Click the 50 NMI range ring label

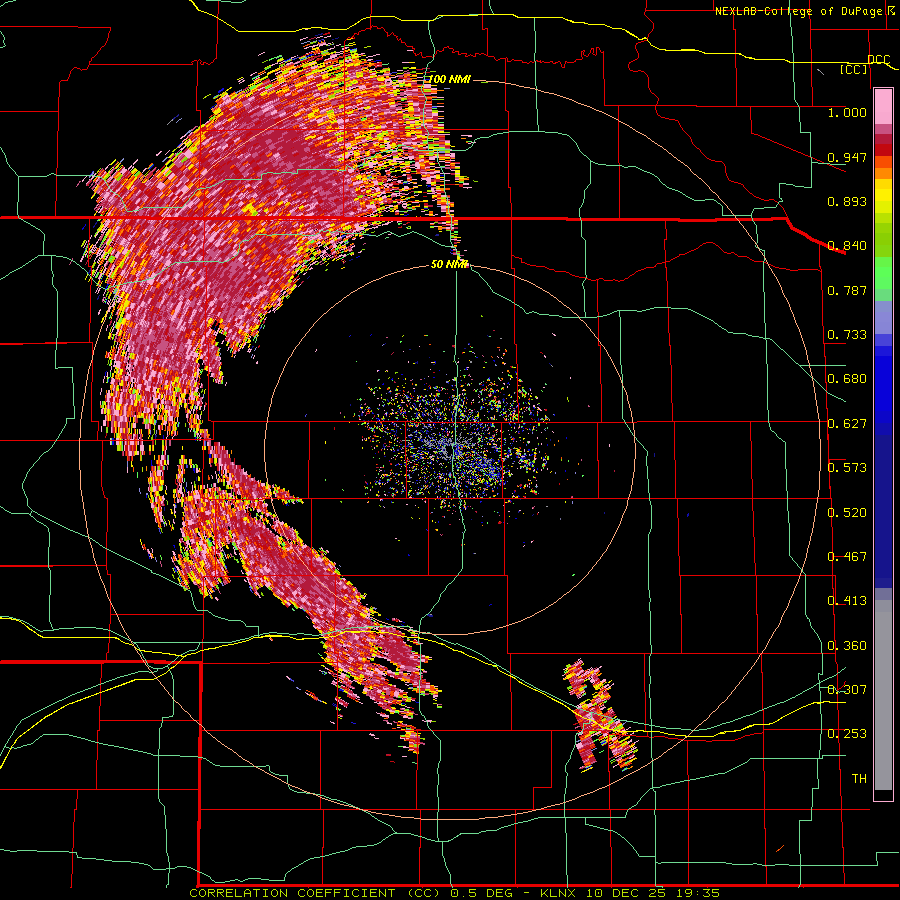449,264
